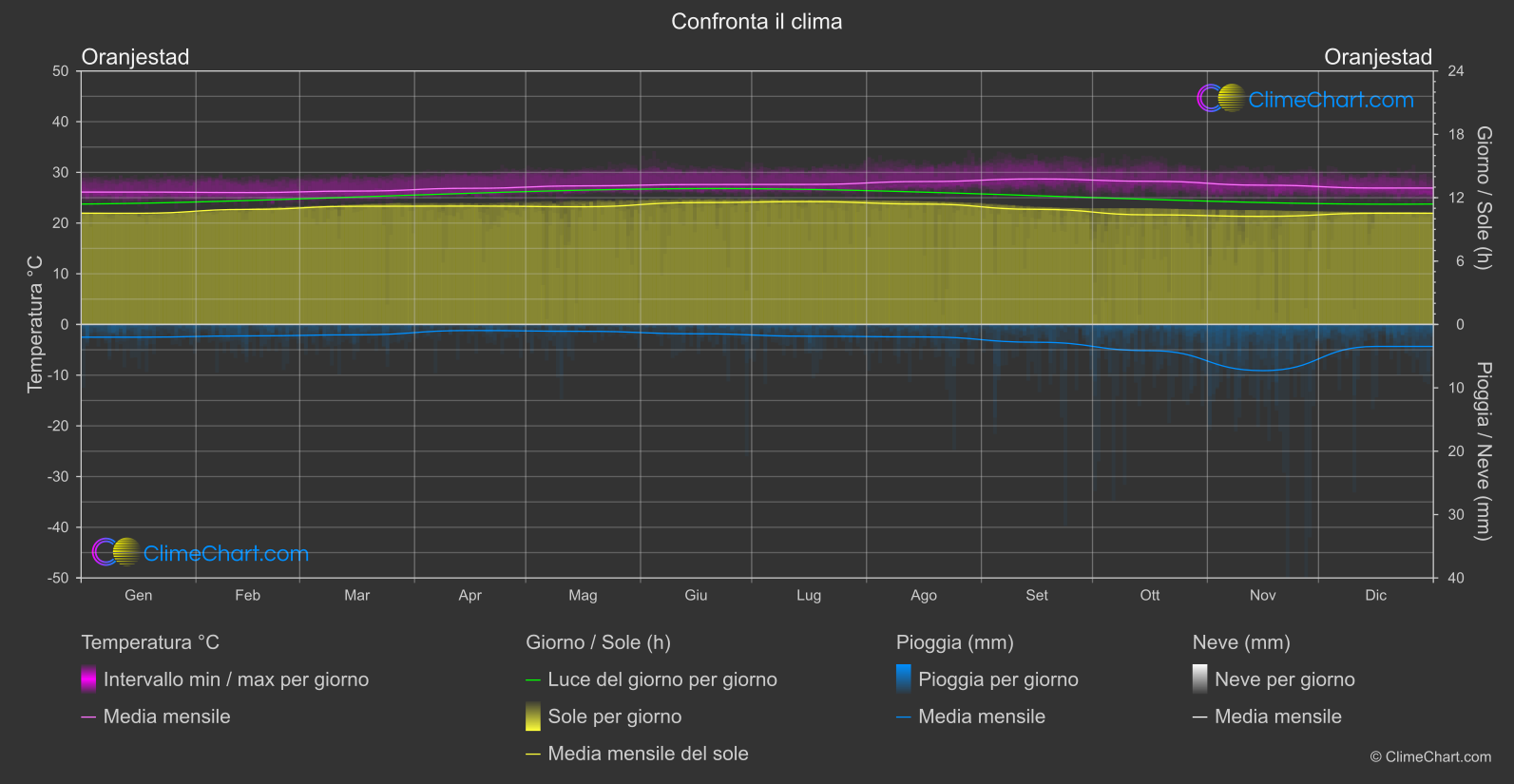Click the yellow 'Sole per giorno' legend icon
Screen dimensions: 1514x784
click(533, 717)
